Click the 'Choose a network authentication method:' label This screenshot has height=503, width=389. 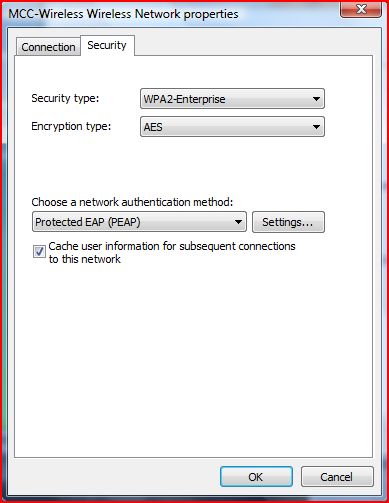point(132,202)
